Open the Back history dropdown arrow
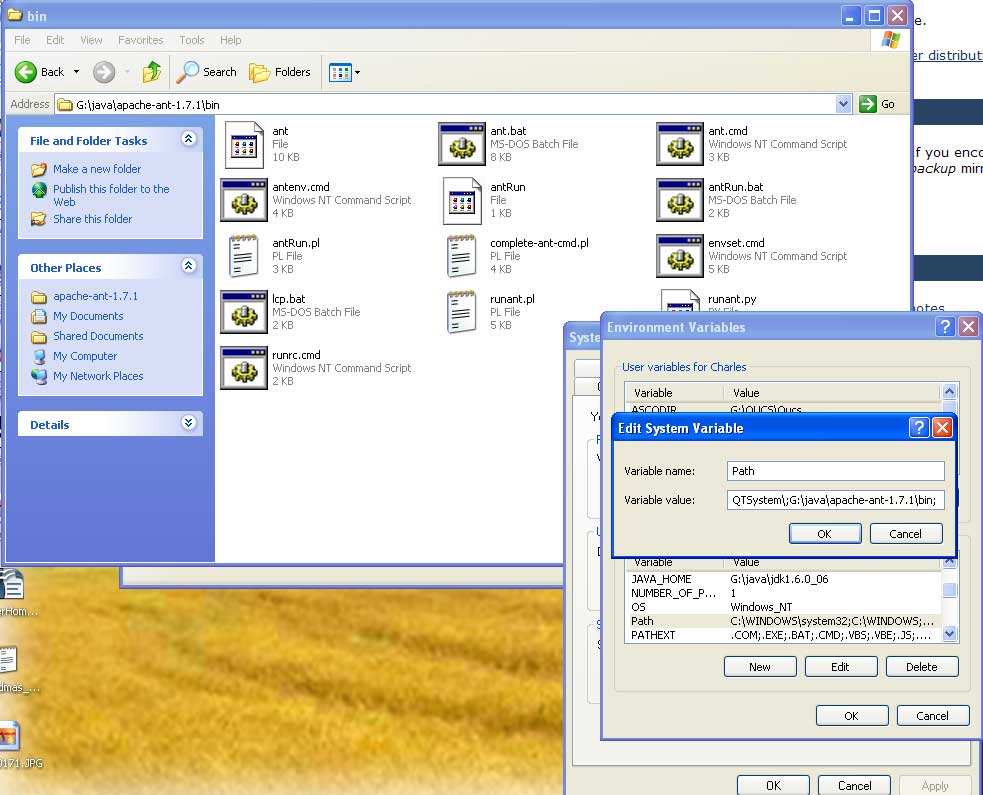Screen dimensions: 983x795 pyautogui.click(x=76, y=72)
